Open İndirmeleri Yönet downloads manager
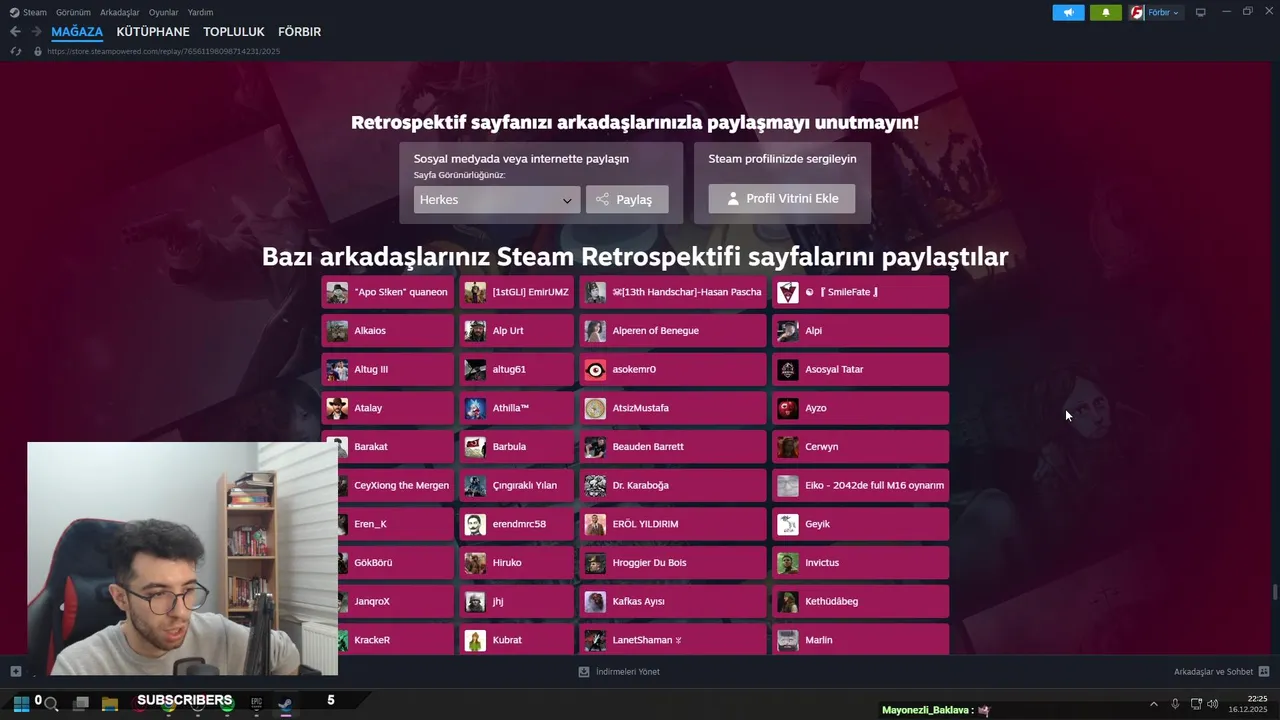The image size is (1280, 720). 619,672
